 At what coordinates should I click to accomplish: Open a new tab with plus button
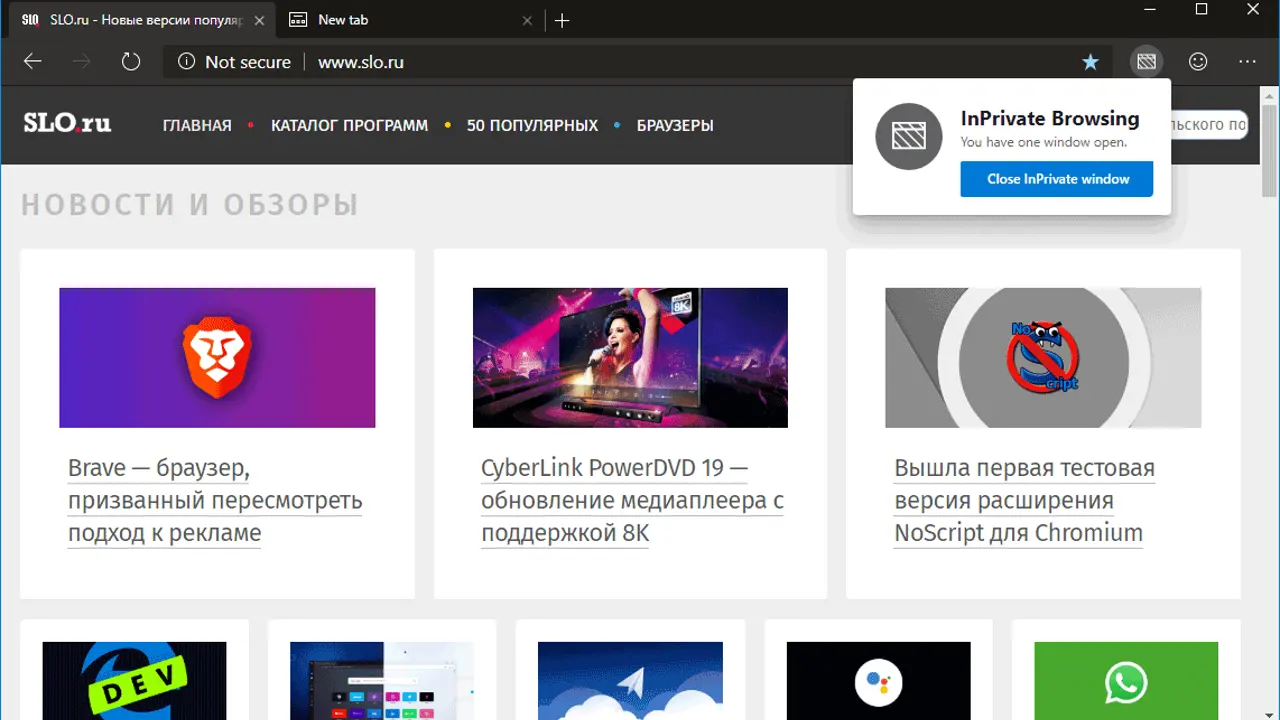pyautogui.click(x=562, y=20)
